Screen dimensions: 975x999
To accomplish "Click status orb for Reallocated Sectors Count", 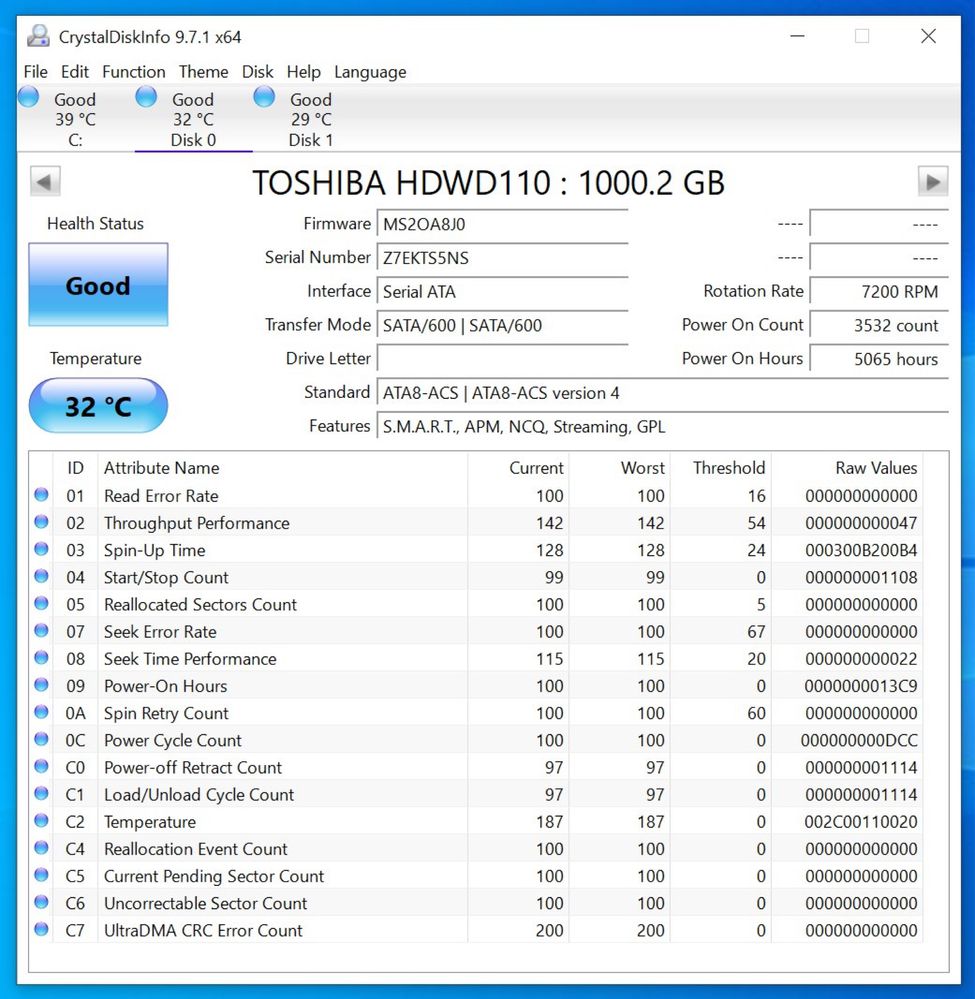I will tap(41, 603).
